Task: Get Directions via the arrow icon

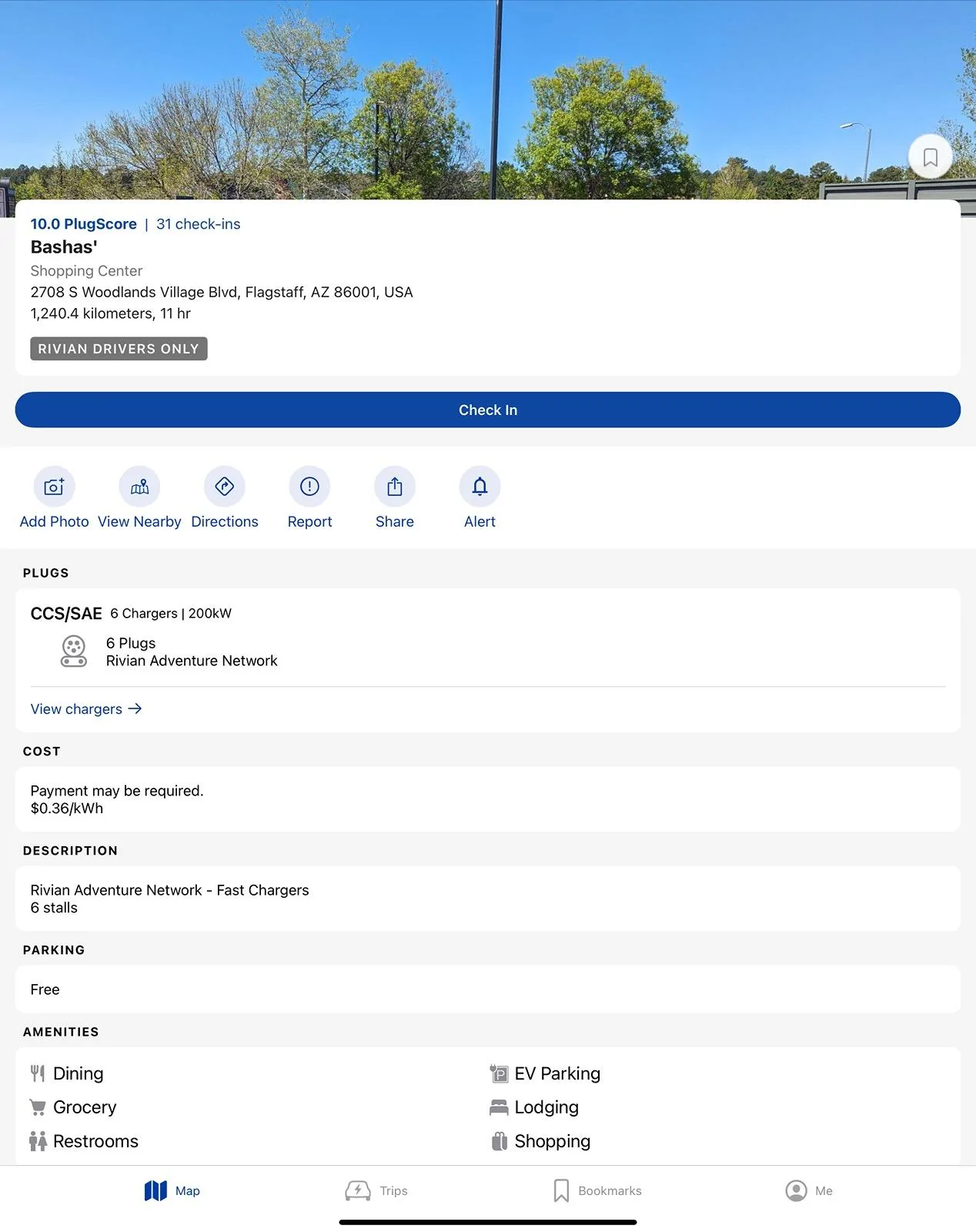Action: pos(225,487)
